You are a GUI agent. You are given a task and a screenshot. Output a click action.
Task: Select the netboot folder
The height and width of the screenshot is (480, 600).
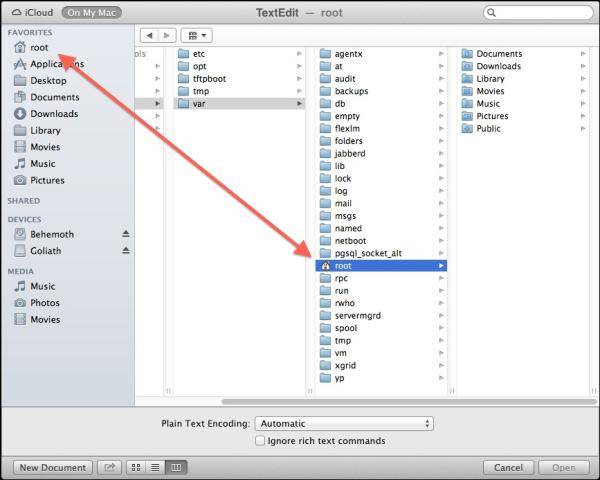(x=381, y=241)
